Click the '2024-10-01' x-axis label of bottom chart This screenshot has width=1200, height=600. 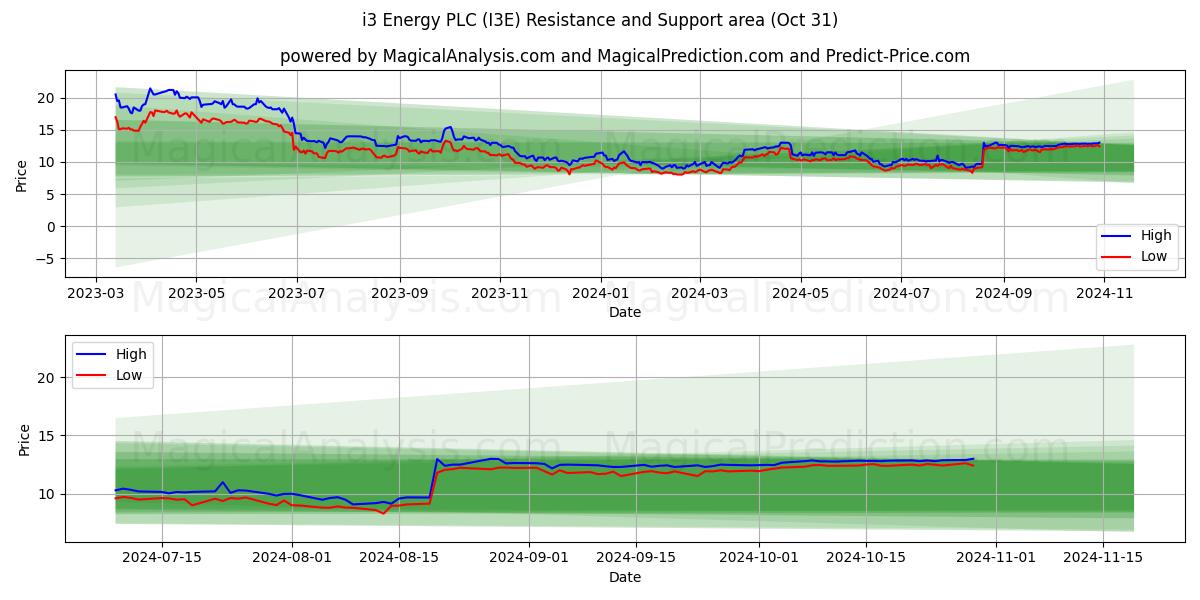(758, 559)
